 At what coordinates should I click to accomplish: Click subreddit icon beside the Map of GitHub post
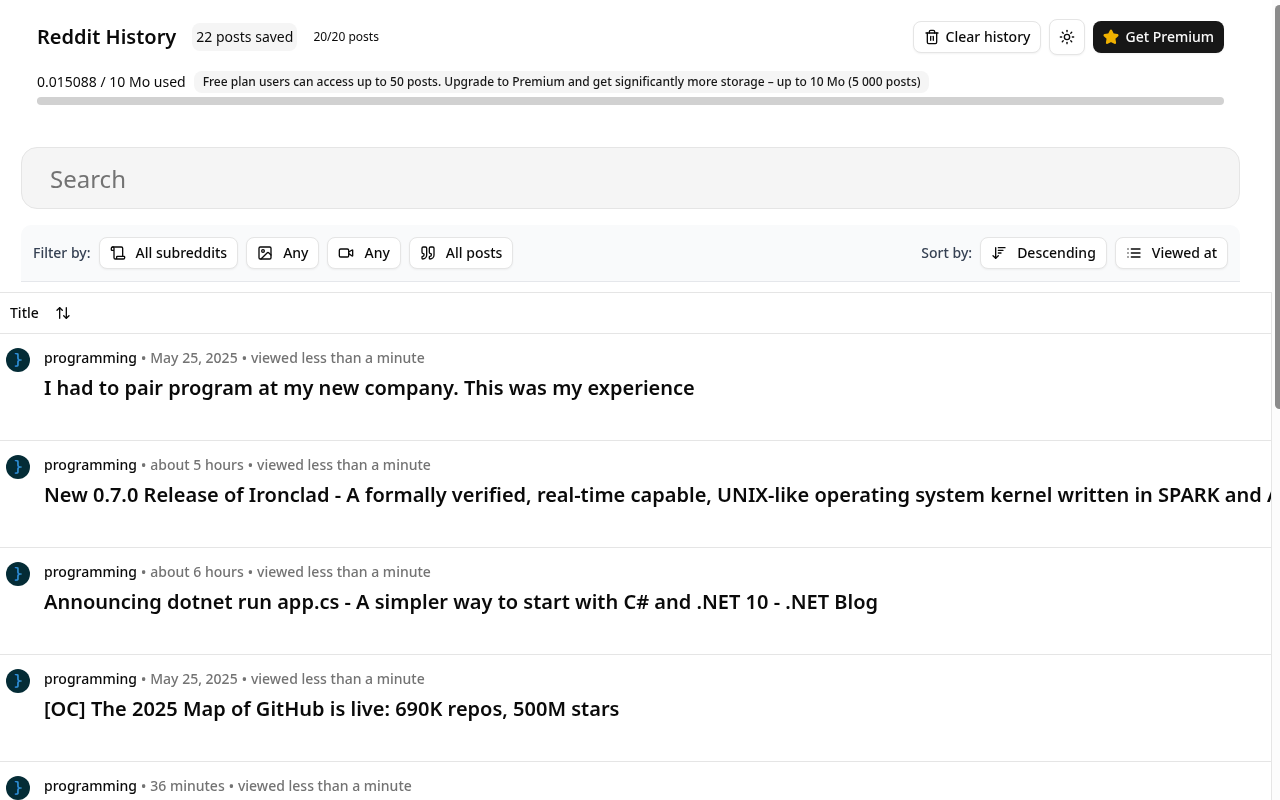point(18,681)
